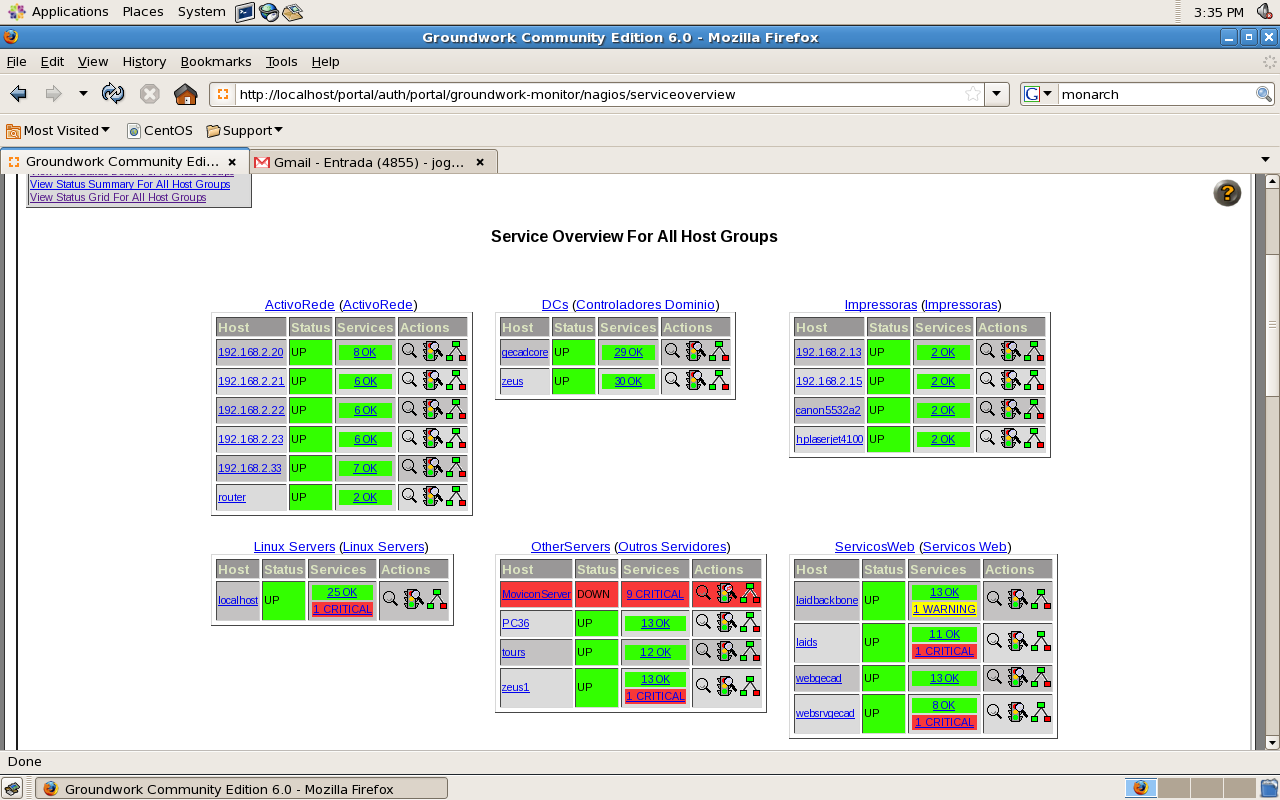Click the 3:35 PM panel clock
The height and width of the screenshot is (800, 1280).
click(1219, 12)
